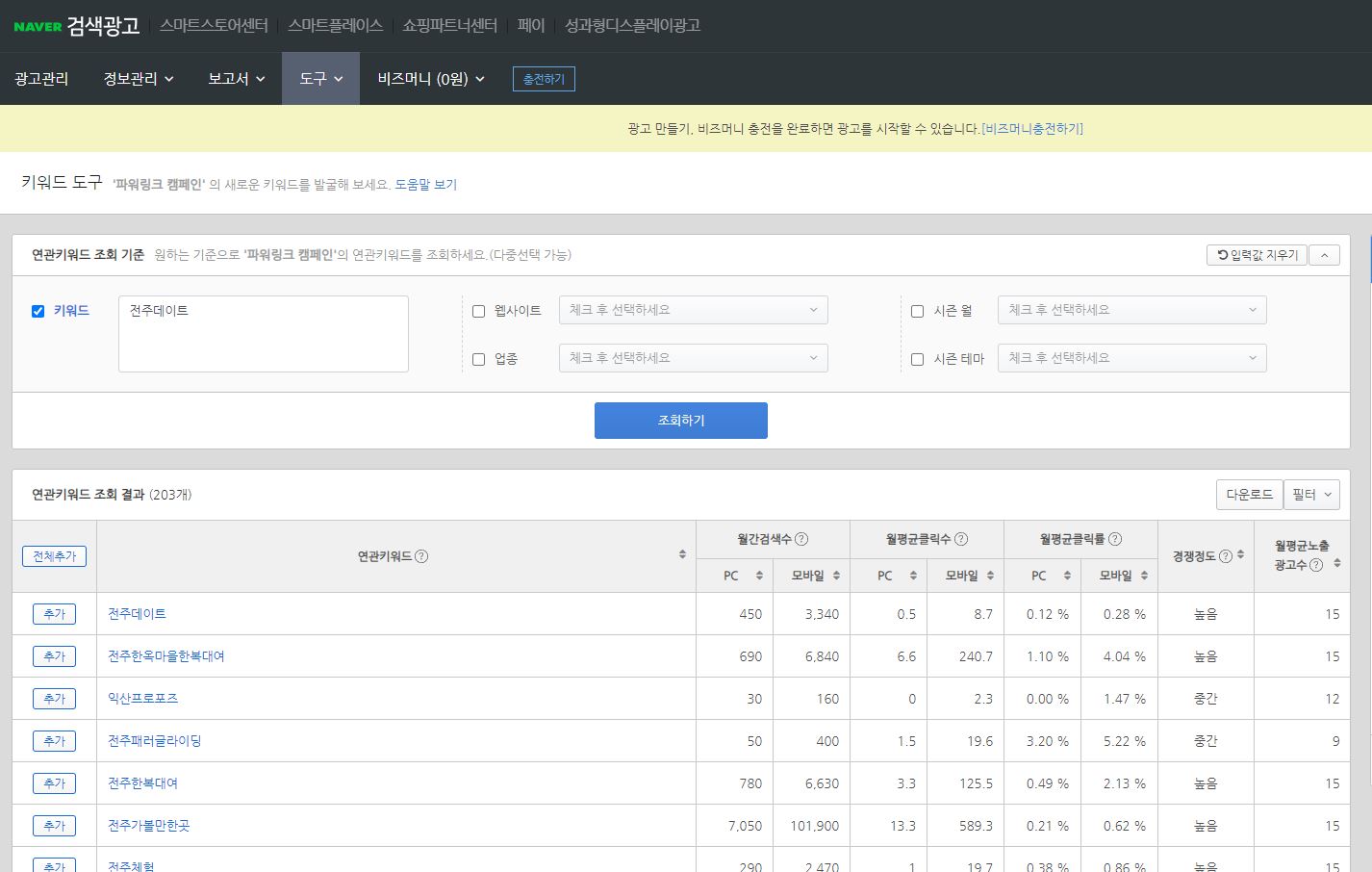
Task: Click help icon beside 경쟁정도 header
Action: click(x=1226, y=556)
